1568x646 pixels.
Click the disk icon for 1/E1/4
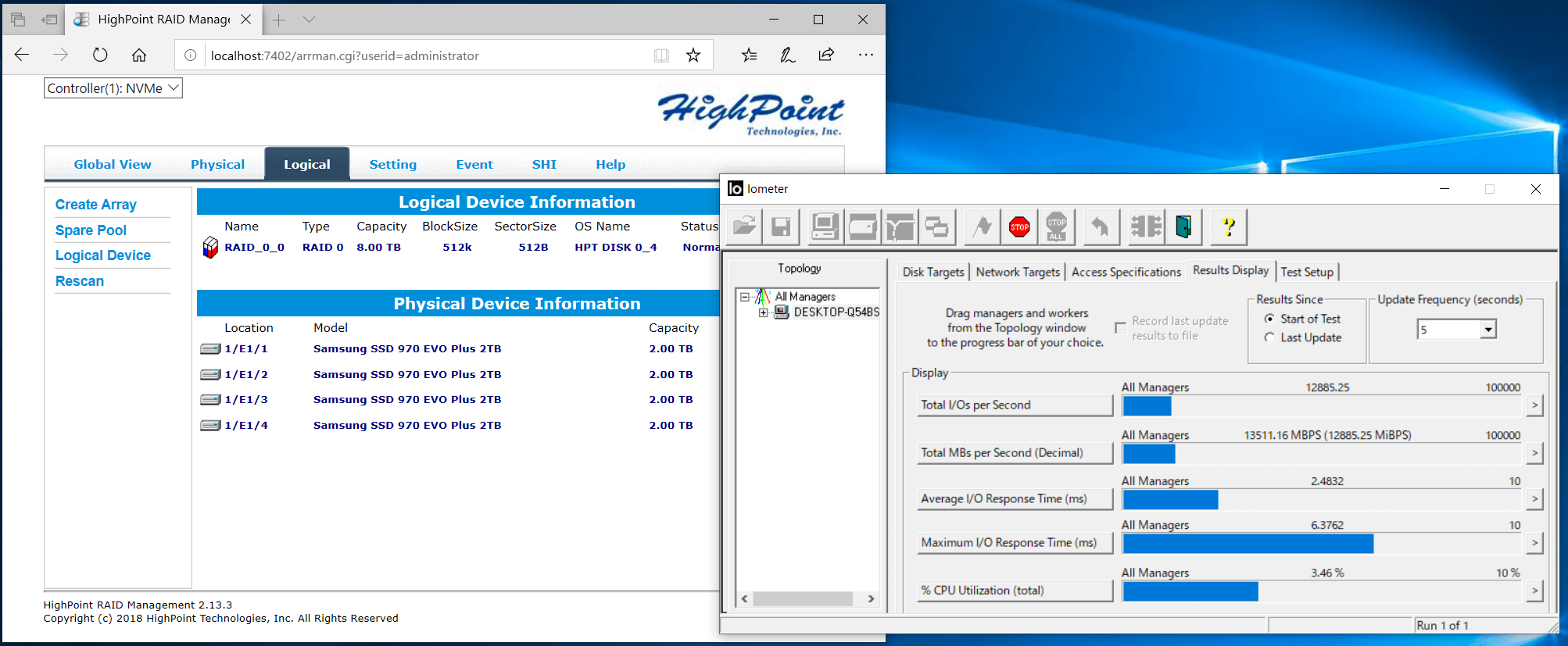[x=210, y=426]
